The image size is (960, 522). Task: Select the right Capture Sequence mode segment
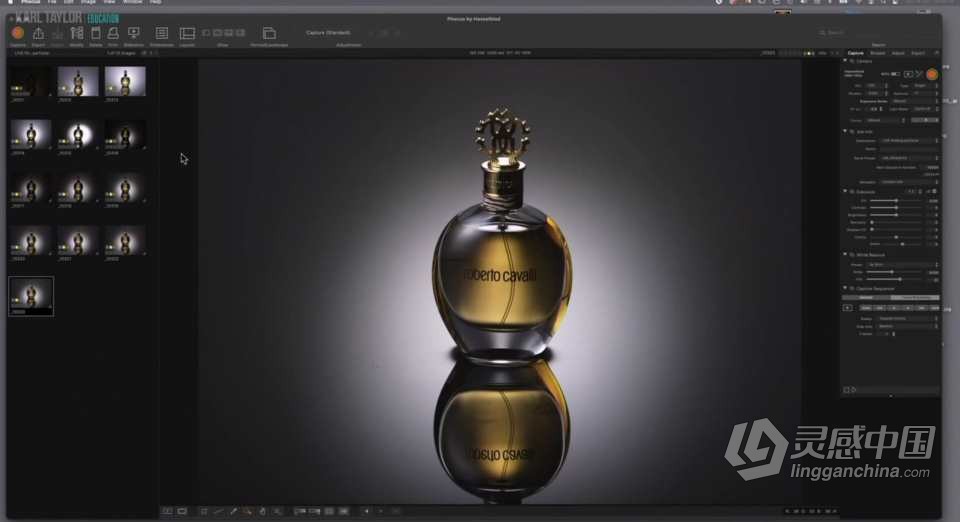915,297
